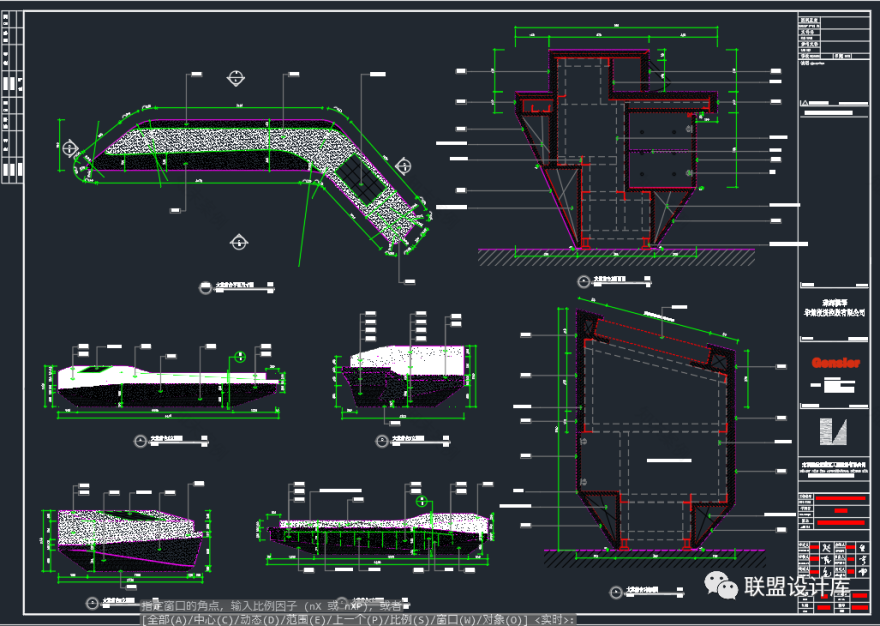Select the revision triangle in the title block

click(807, 104)
